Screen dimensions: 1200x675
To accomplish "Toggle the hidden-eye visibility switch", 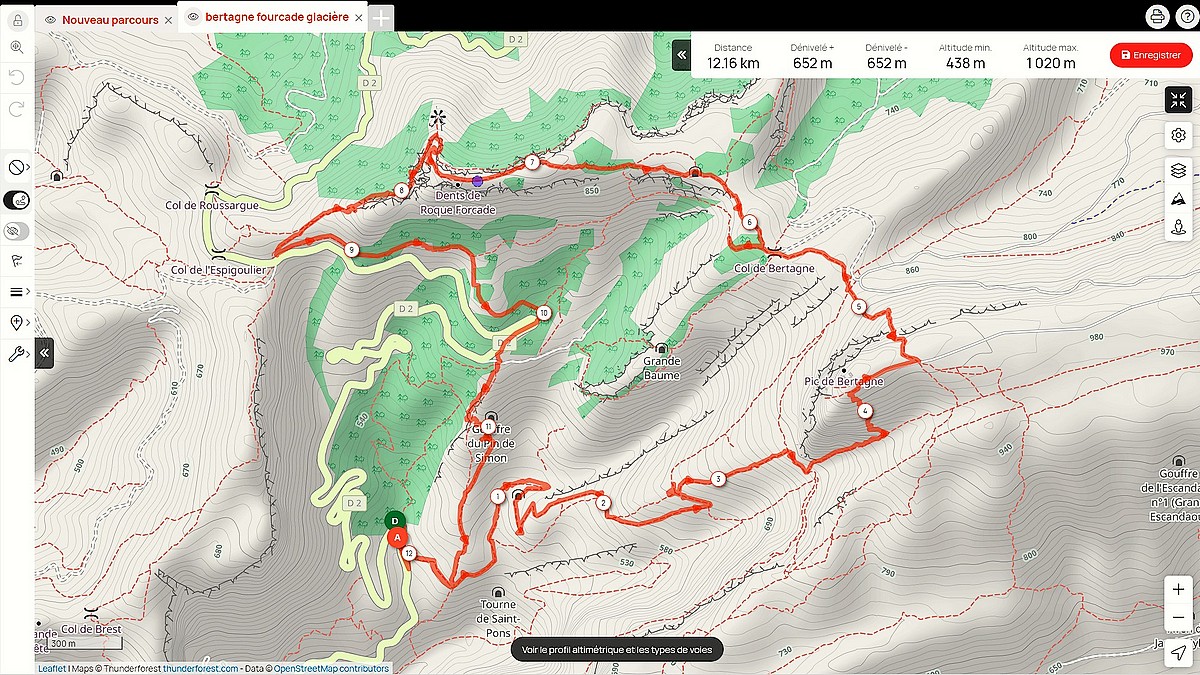I will (x=17, y=231).
